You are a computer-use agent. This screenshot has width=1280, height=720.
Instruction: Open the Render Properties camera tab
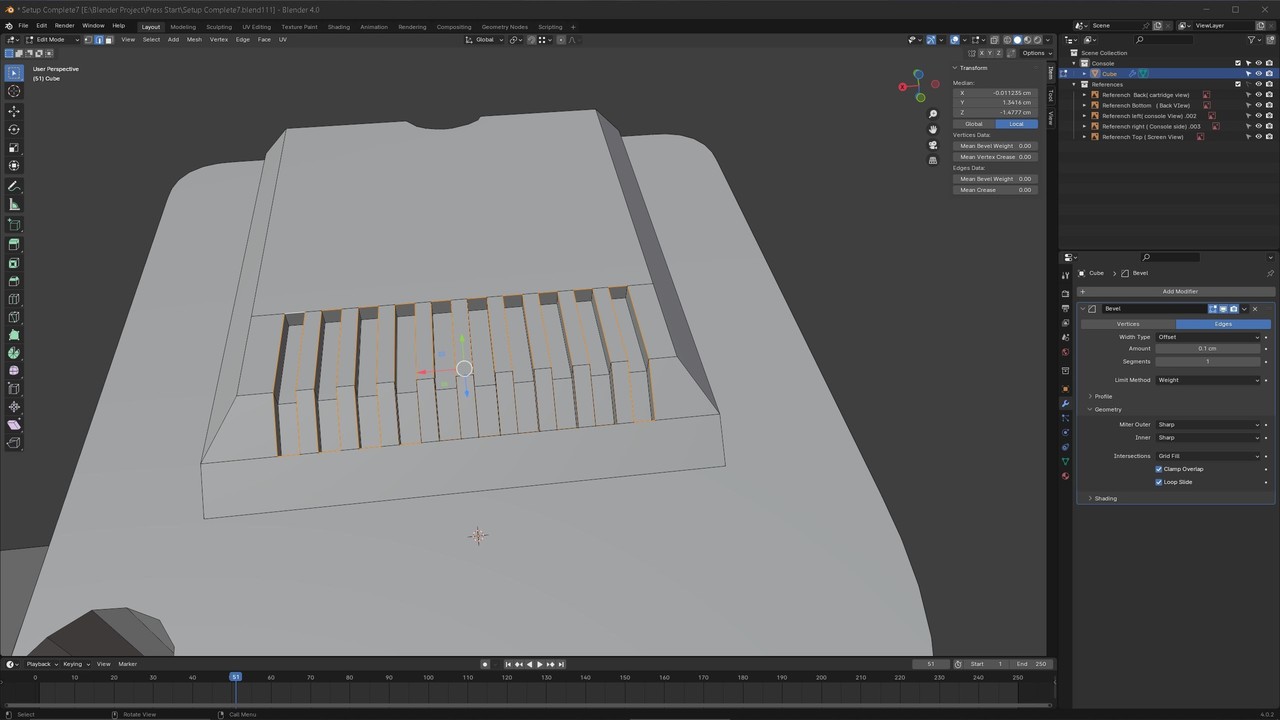pyautogui.click(x=1065, y=293)
